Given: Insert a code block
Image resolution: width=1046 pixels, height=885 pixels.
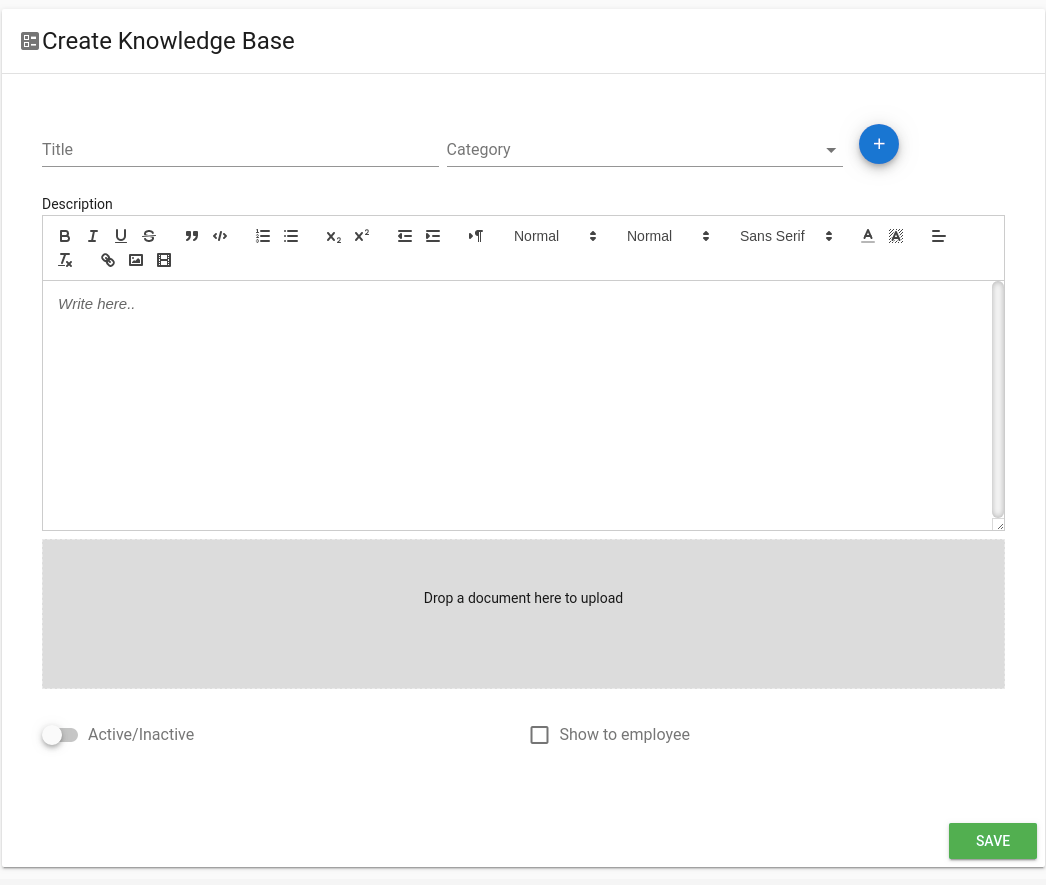Looking at the screenshot, I should pos(220,236).
